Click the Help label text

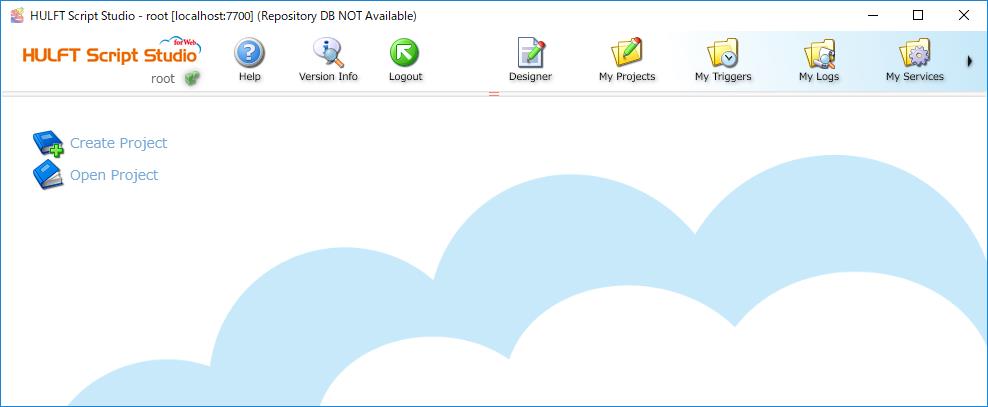click(x=250, y=77)
